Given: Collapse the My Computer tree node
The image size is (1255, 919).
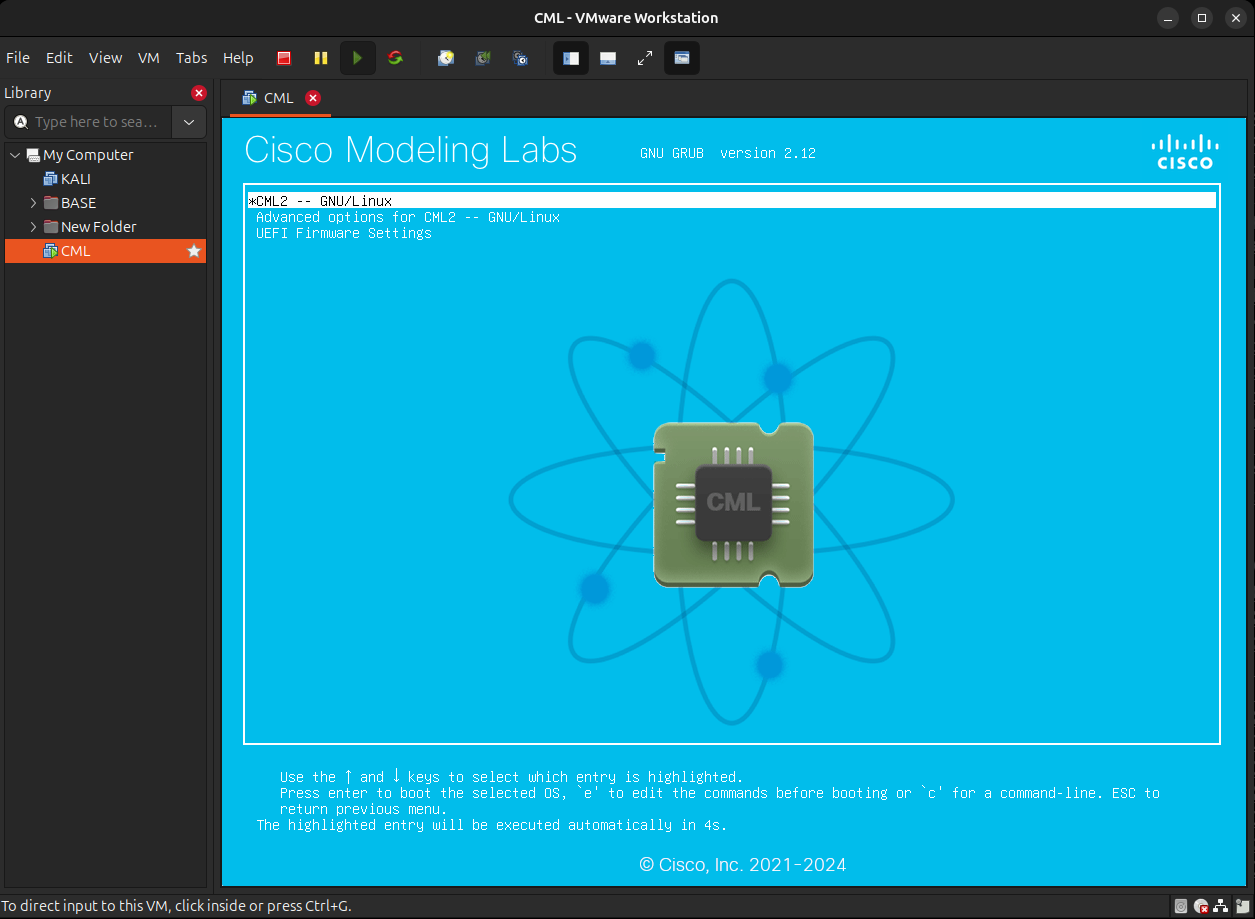Looking at the screenshot, I should pos(15,155).
